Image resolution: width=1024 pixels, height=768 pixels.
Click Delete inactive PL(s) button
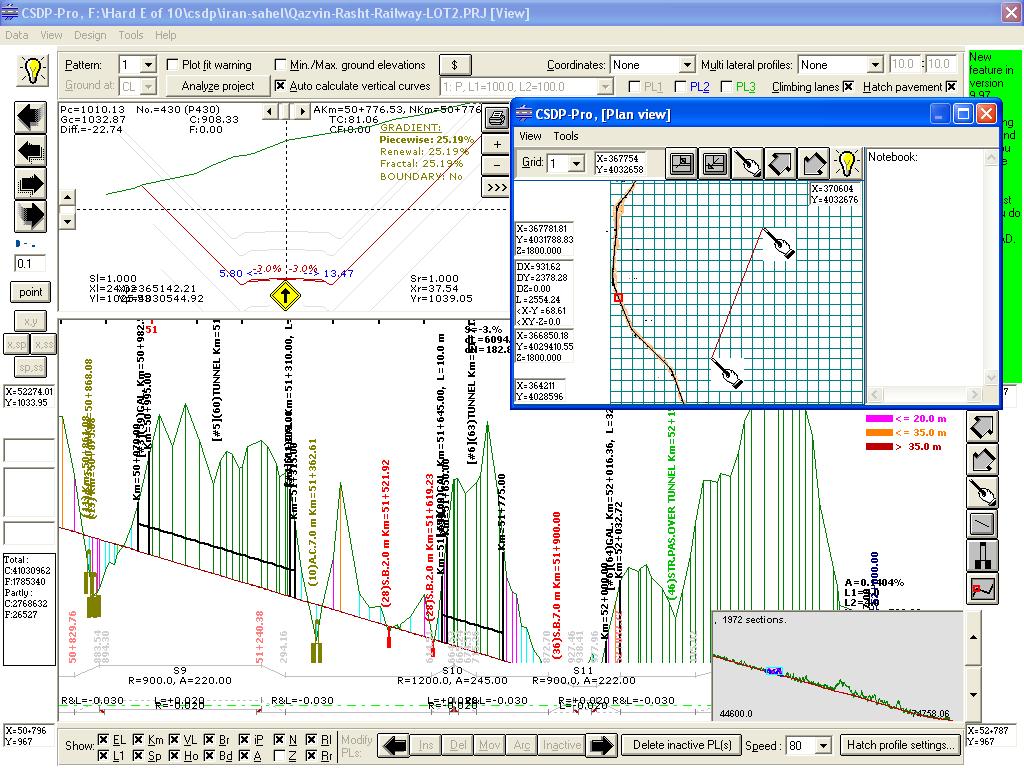pos(682,745)
